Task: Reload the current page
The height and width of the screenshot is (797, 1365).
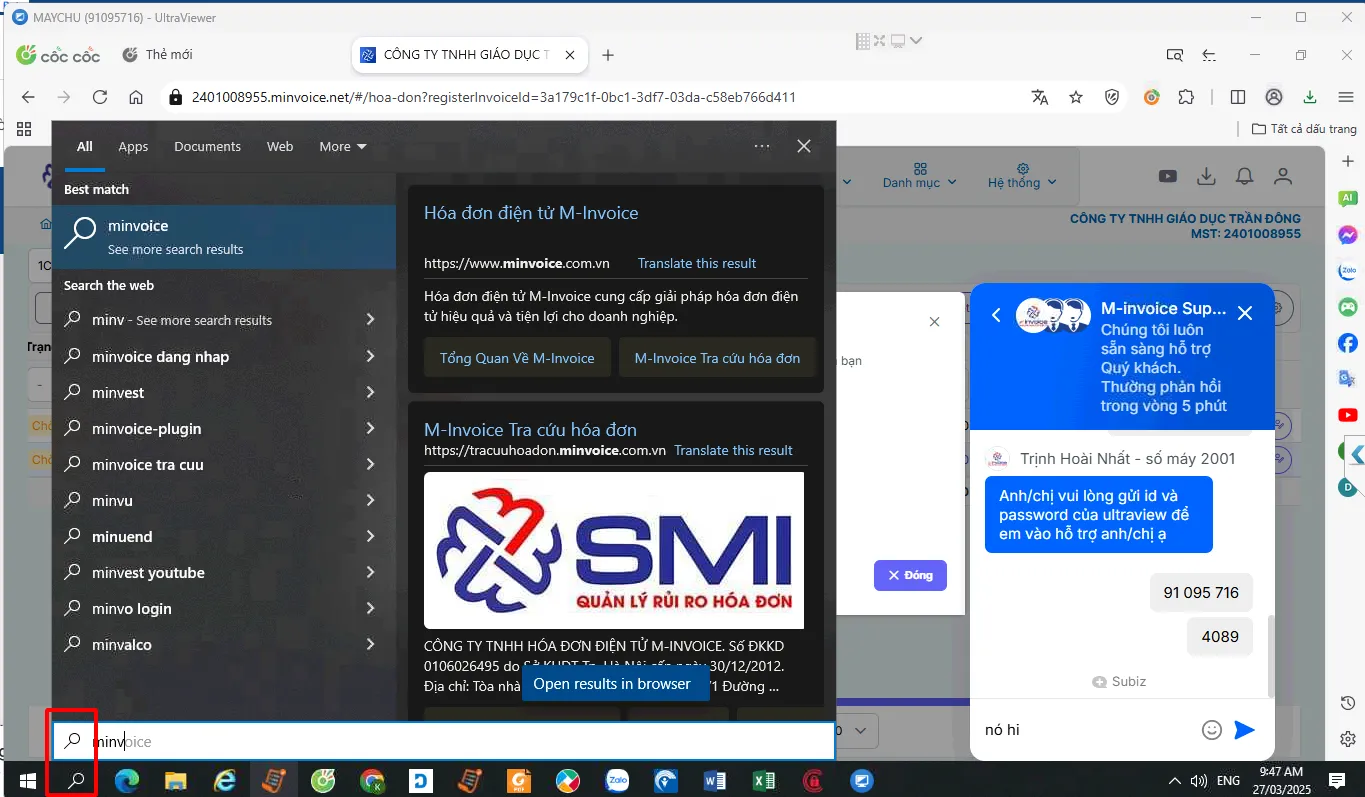Action: click(x=100, y=97)
